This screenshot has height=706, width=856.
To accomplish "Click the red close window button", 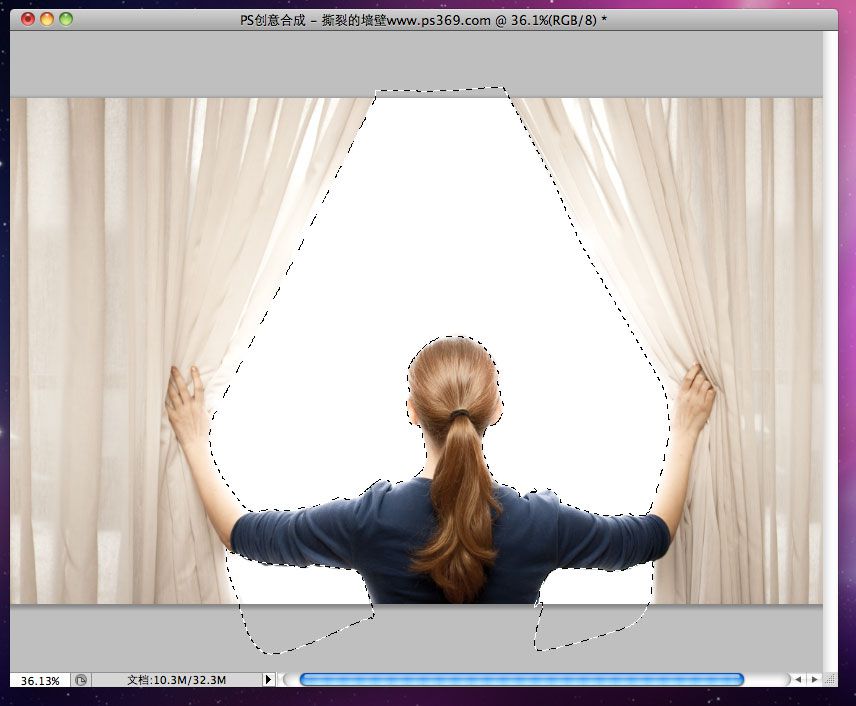I will tap(28, 19).
